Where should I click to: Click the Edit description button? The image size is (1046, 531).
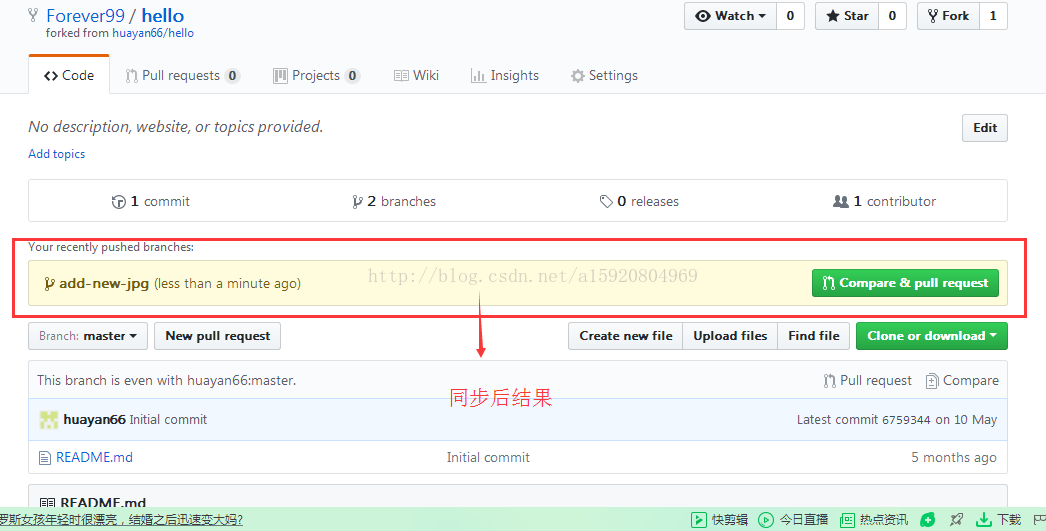[x=985, y=128]
